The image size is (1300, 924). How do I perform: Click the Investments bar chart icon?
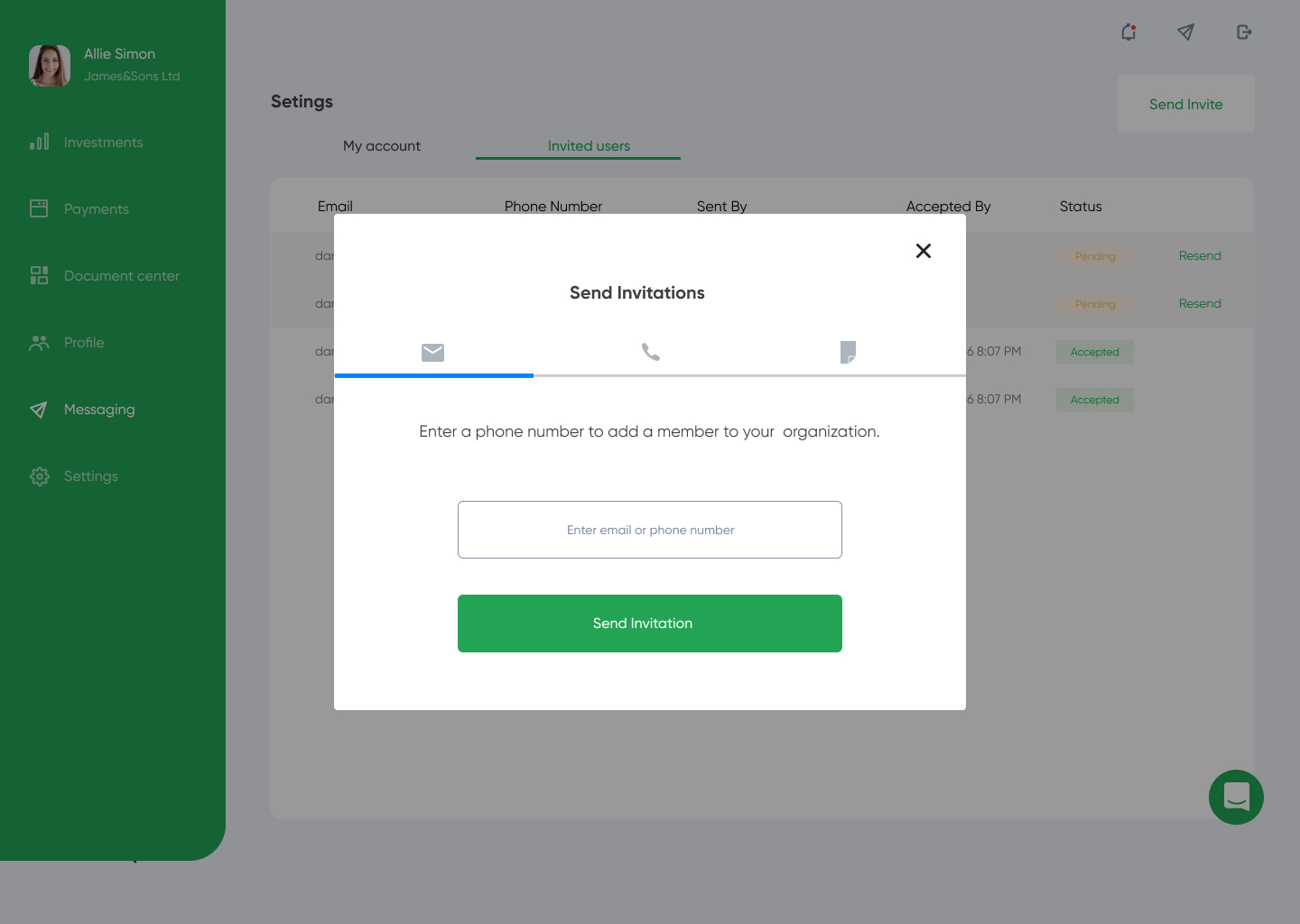pos(39,143)
